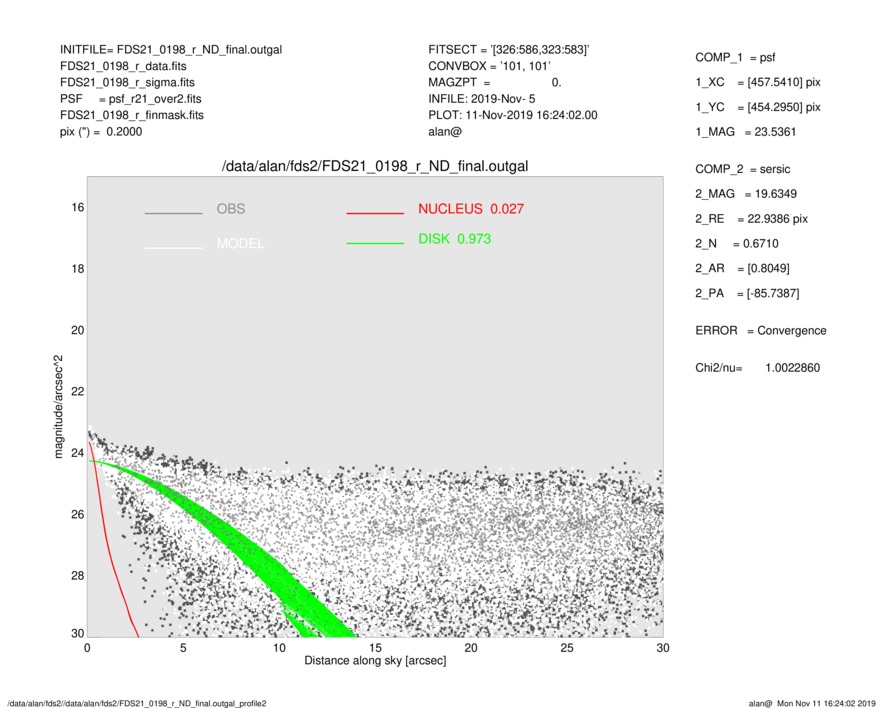Select the 2_N = 0.6710 value
The image size is (885, 708).
click(737, 244)
